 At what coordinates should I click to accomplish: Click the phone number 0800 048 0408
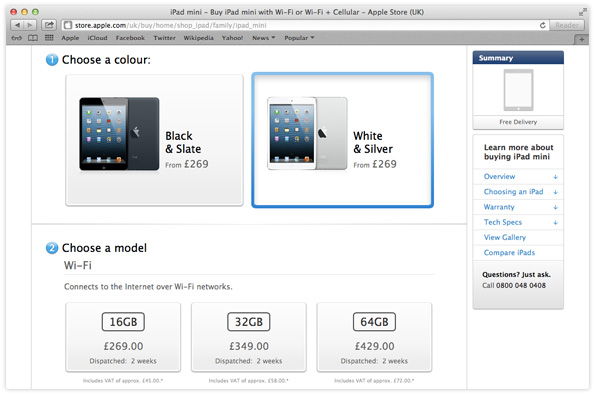(x=521, y=285)
